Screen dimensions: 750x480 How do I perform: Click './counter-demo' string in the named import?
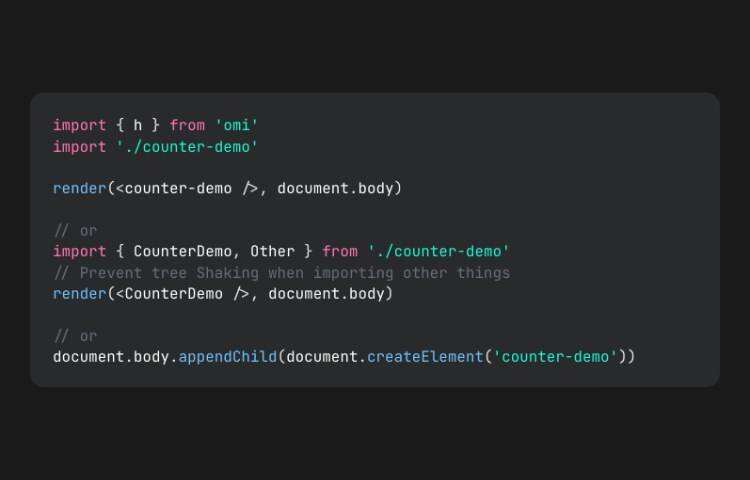pyautogui.click(x=439, y=251)
